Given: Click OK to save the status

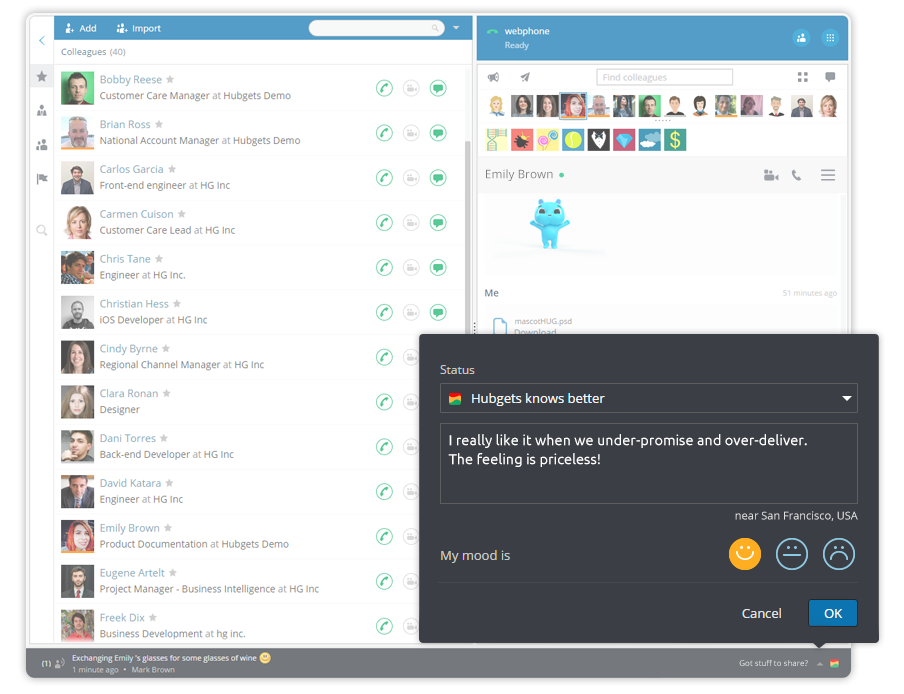Looking at the screenshot, I should pyautogui.click(x=832, y=613).
